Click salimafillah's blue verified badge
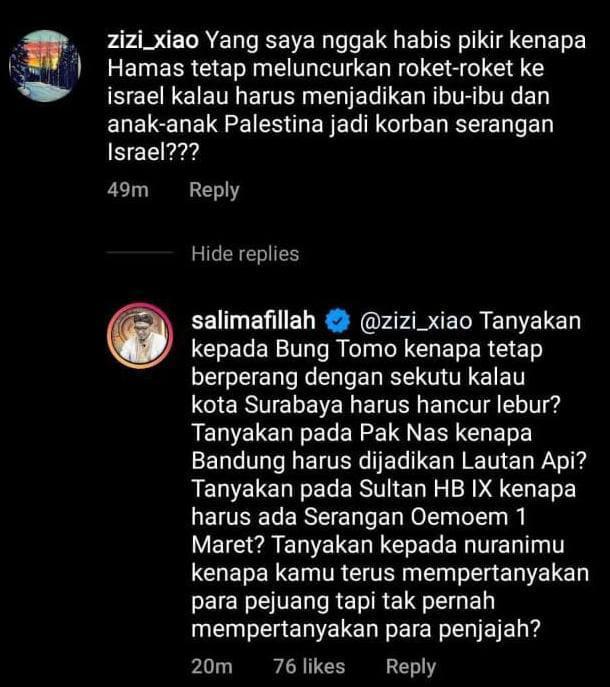This screenshot has height=687, width=610. click(337, 322)
